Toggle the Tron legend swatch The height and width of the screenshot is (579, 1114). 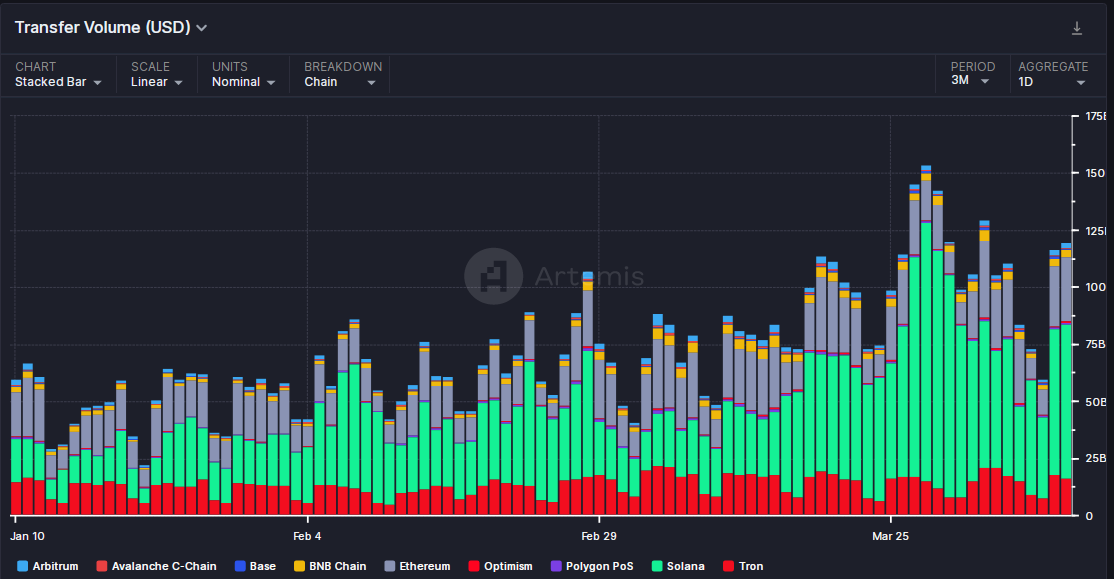(728, 566)
